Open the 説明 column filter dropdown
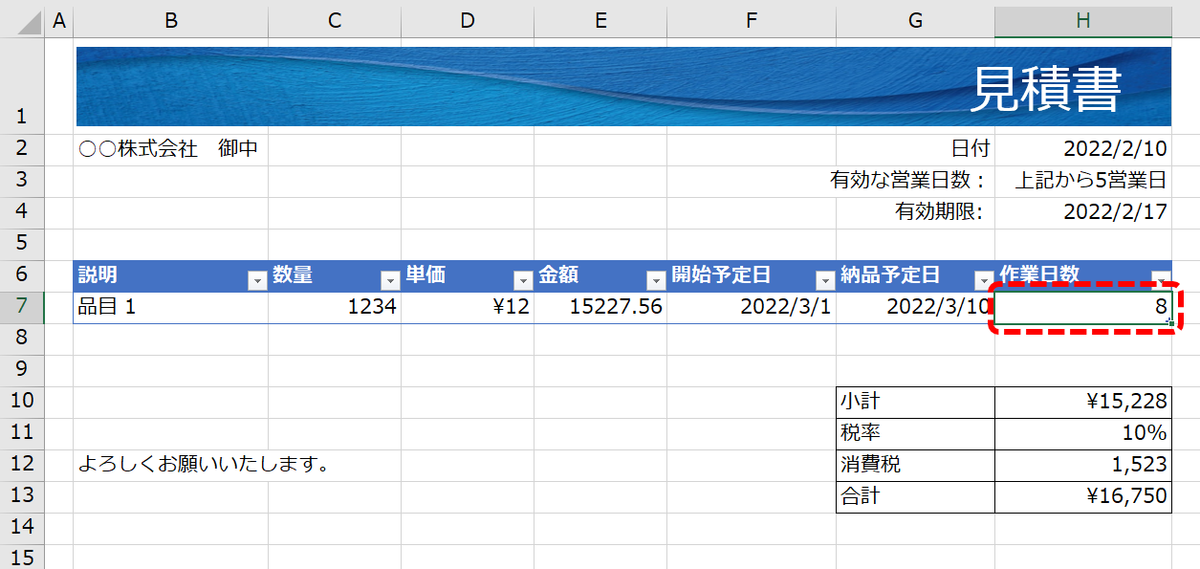The image size is (1200, 569). (x=257, y=280)
